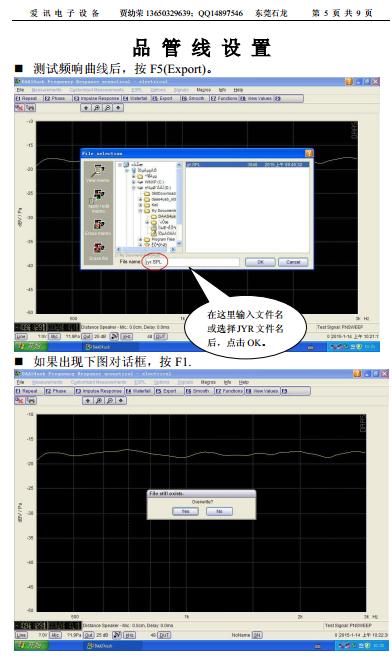Click Yes in the Overwrite dialog
Screen dimensions: 392x659
[185, 511]
